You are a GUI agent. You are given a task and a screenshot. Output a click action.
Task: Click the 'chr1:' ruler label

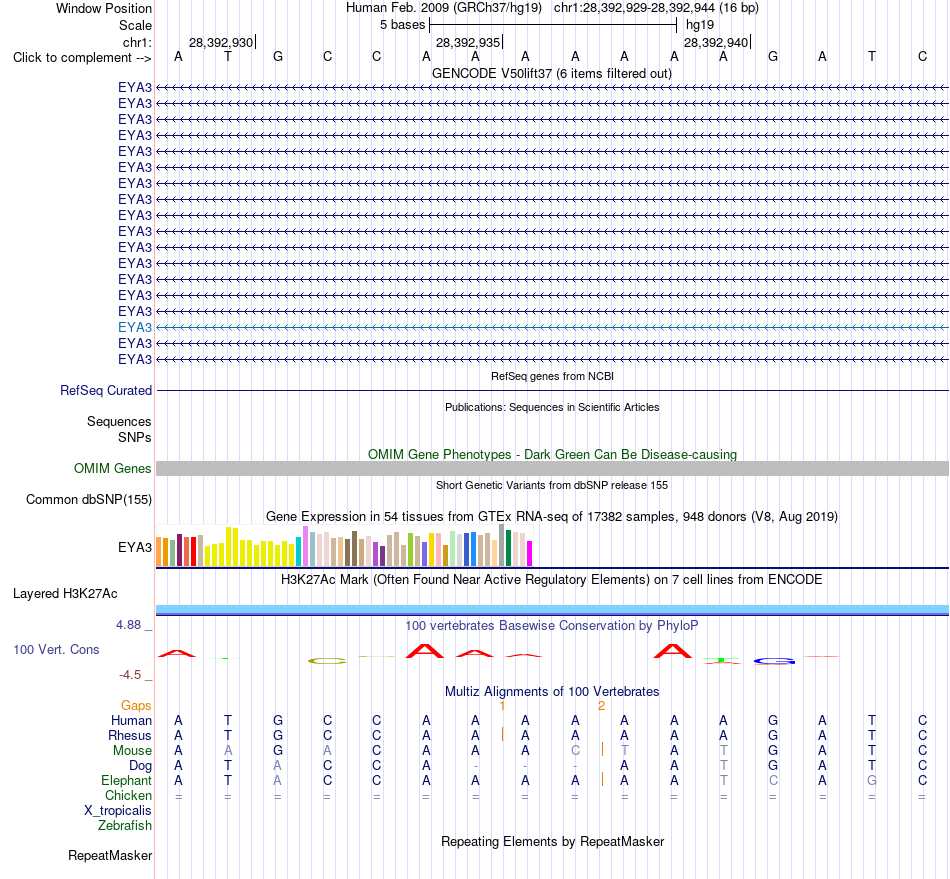(137, 42)
